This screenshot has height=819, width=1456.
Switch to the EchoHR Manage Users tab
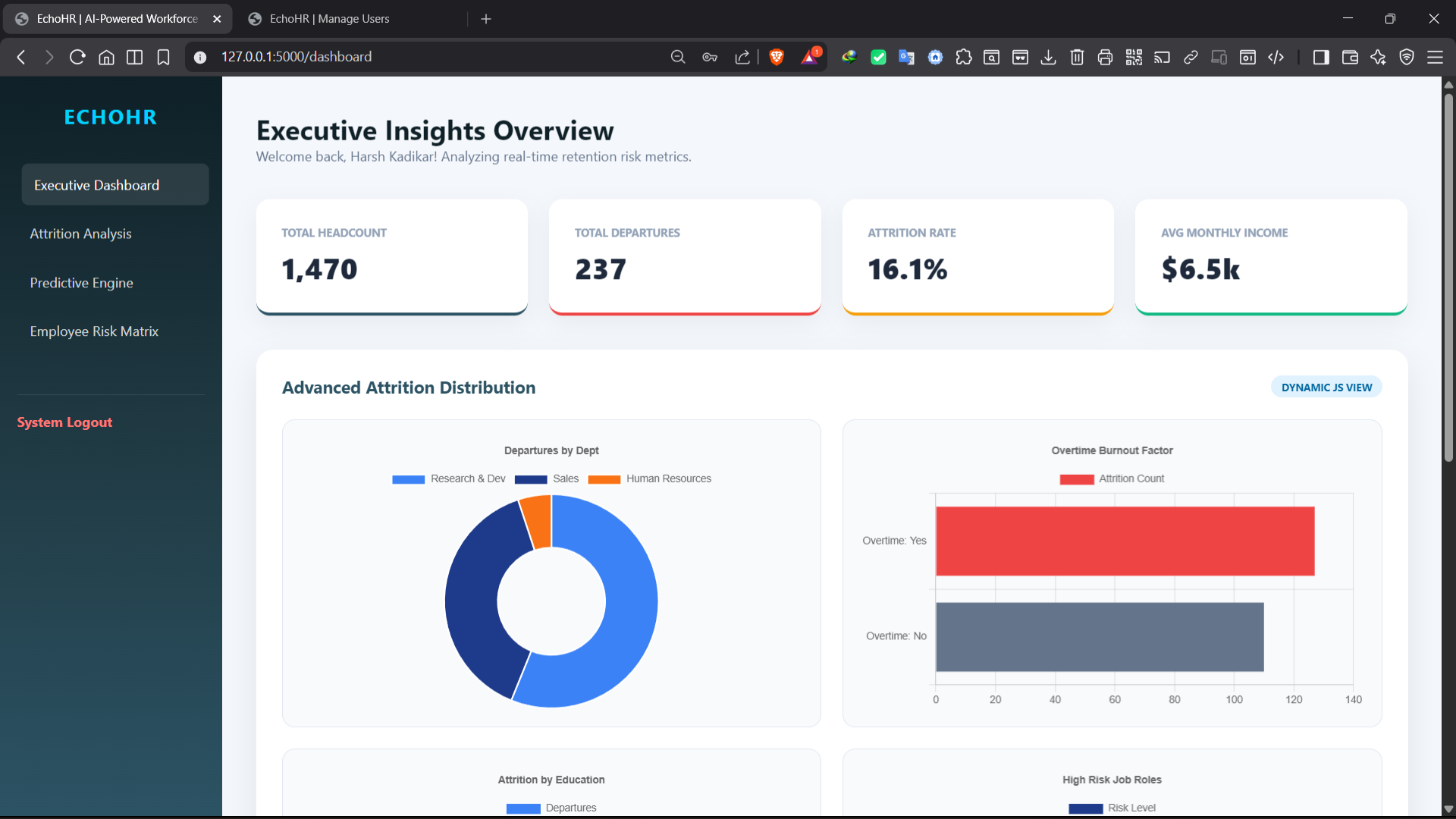click(x=329, y=18)
